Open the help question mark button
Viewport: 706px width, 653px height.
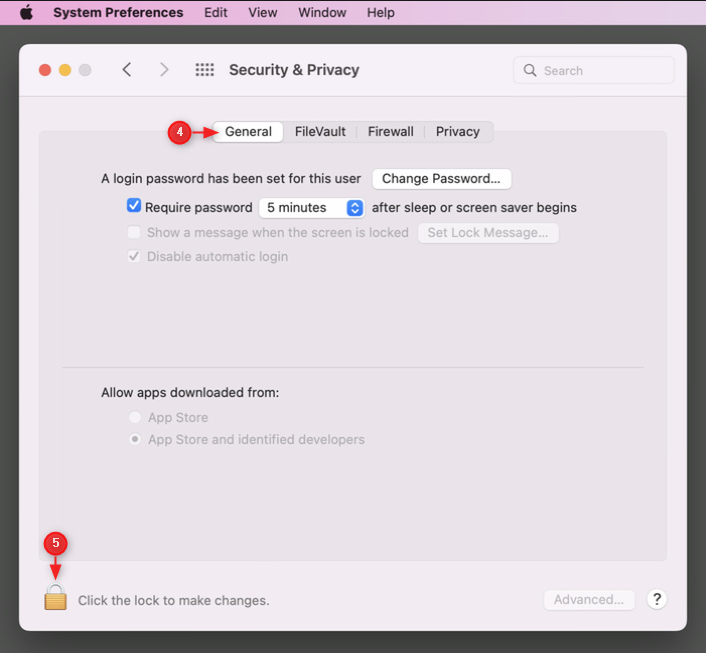[x=657, y=599]
